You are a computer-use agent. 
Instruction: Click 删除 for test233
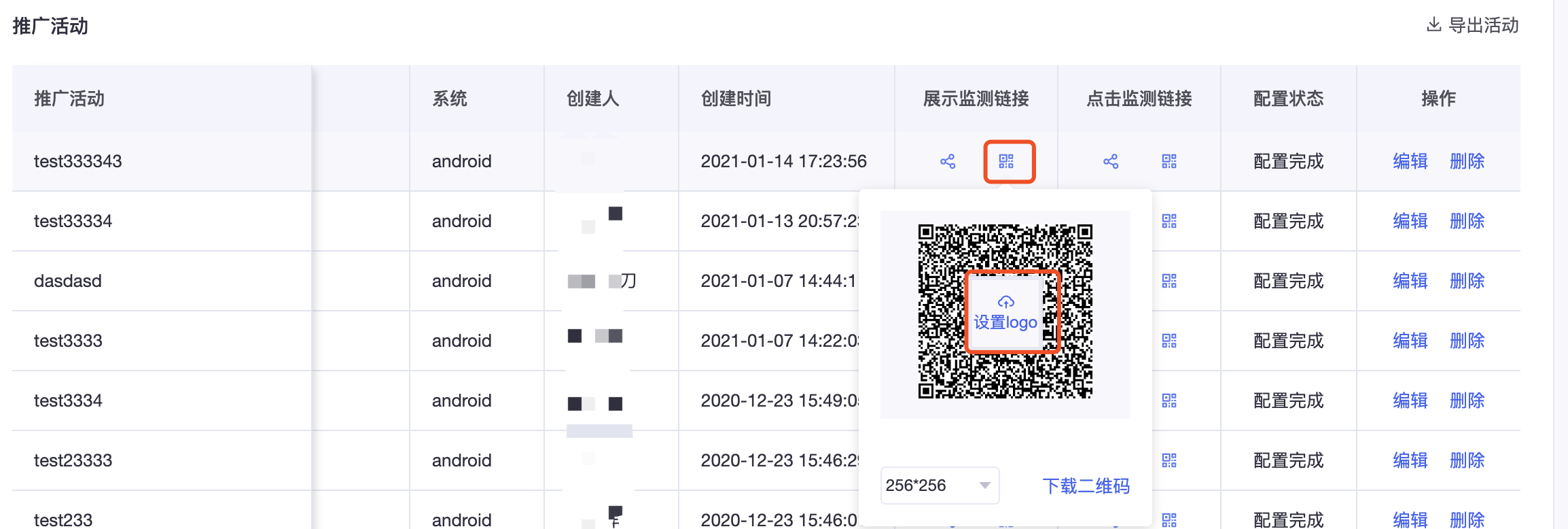pyautogui.click(x=1467, y=520)
